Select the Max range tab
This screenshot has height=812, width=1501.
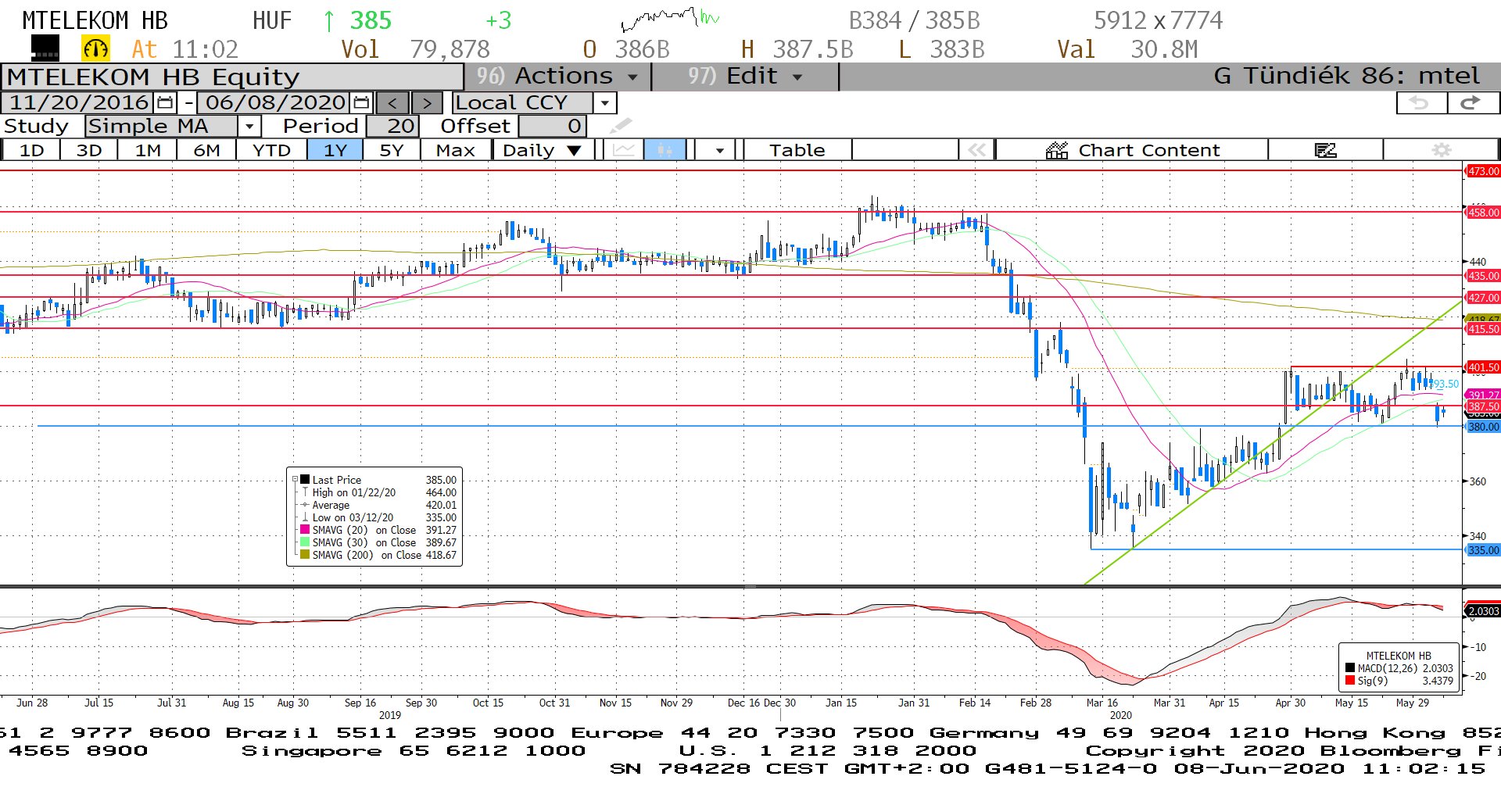(455, 149)
